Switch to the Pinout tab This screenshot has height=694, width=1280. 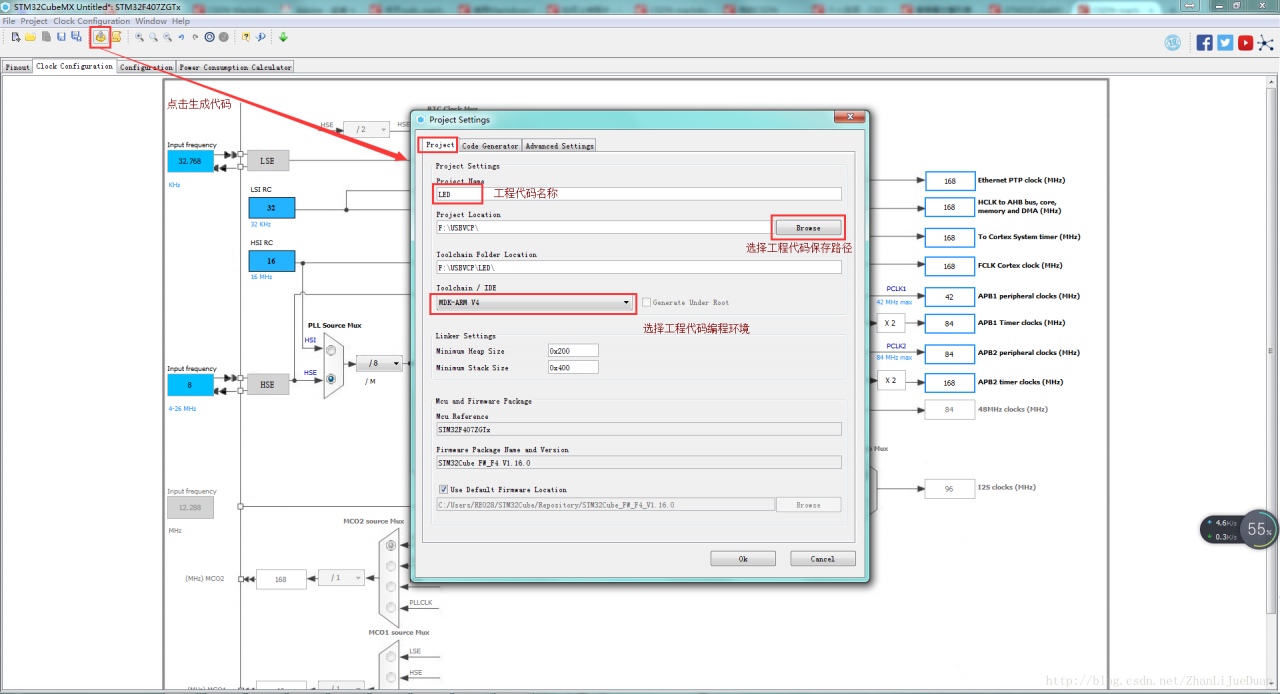(x=17, y=67)
